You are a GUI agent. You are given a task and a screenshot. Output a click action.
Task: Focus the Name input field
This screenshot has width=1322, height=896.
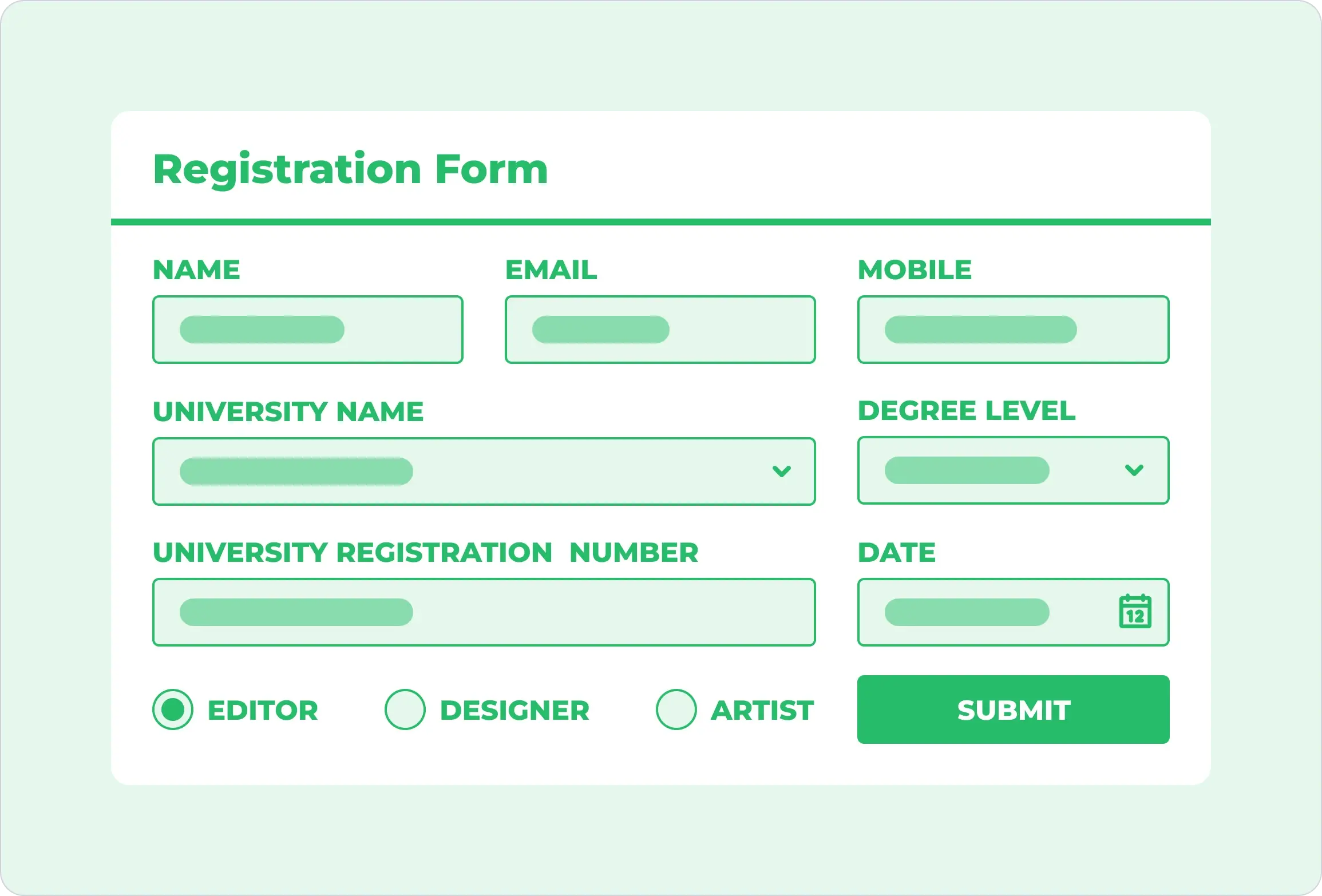pos(308,330)
